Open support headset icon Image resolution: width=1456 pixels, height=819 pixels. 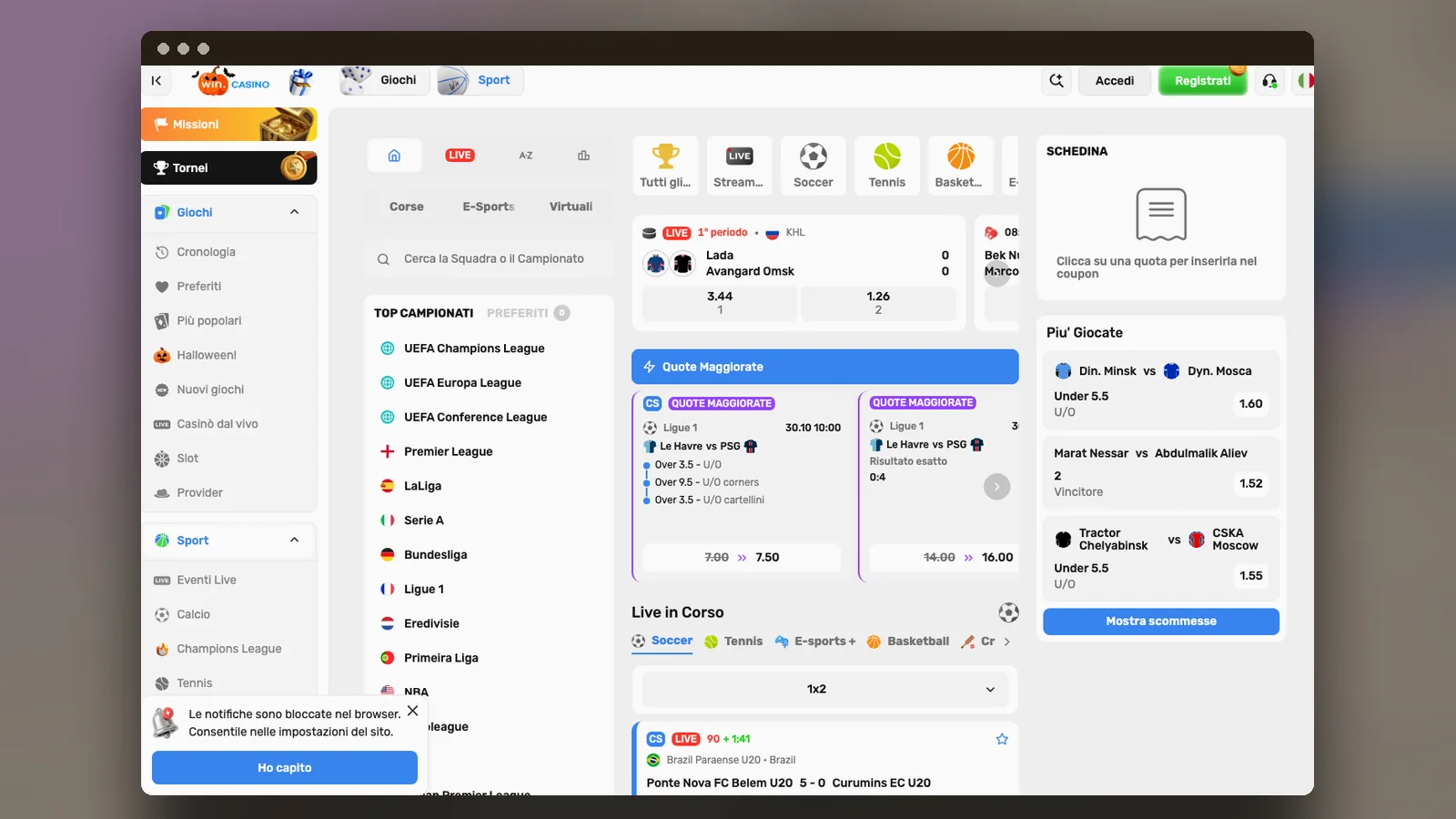tap(1269, 80)
